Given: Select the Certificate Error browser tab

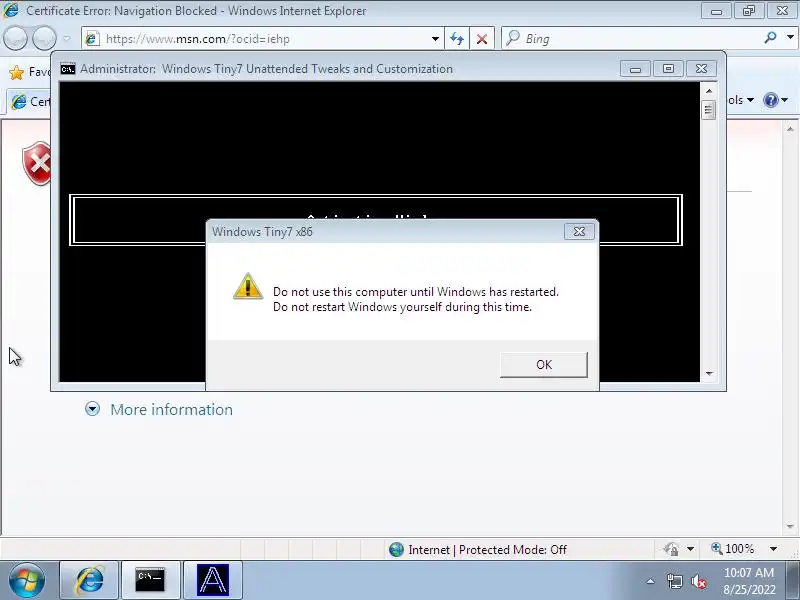Looking at the screenshot, I should (29, 102).
